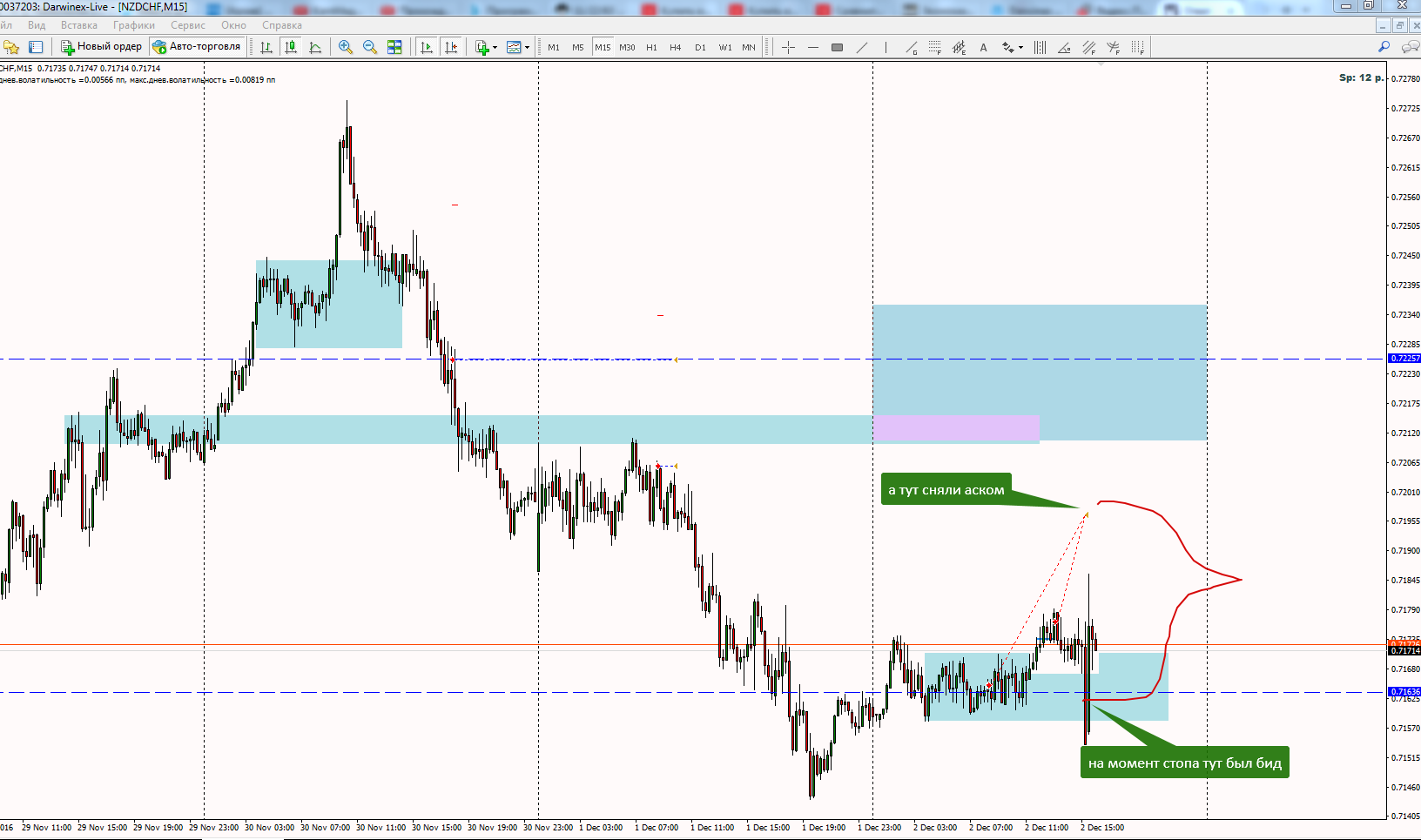Click the Новый ордер button
This screenshot has height=840, width=1421.
101,47
